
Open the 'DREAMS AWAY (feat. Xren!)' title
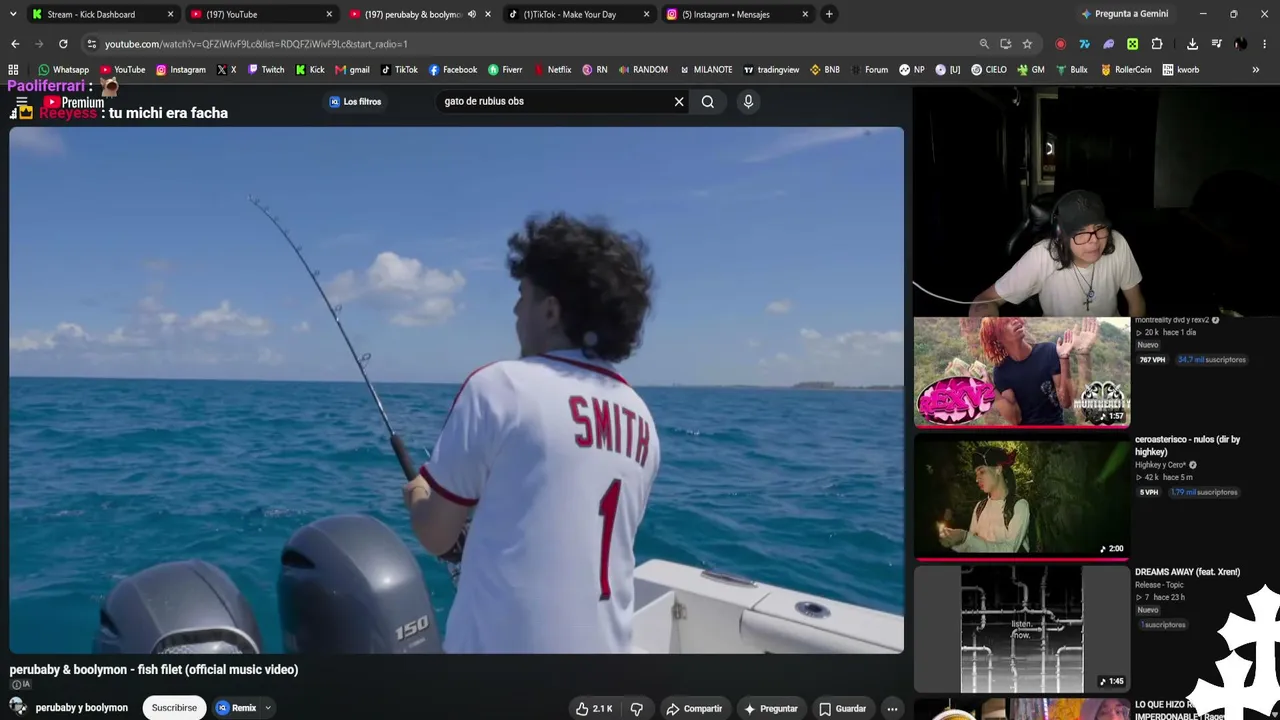(x=1187, y=572)
